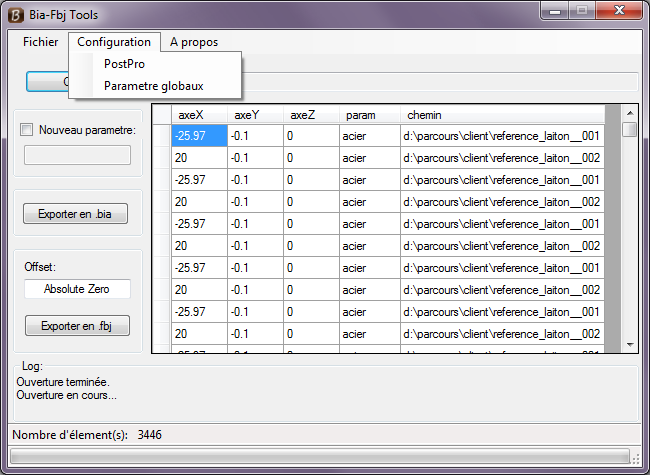Maximize the Bia-Fbj Tools window
The height and width of the screenshot is (475, 650).
click(x=582, y=10)
